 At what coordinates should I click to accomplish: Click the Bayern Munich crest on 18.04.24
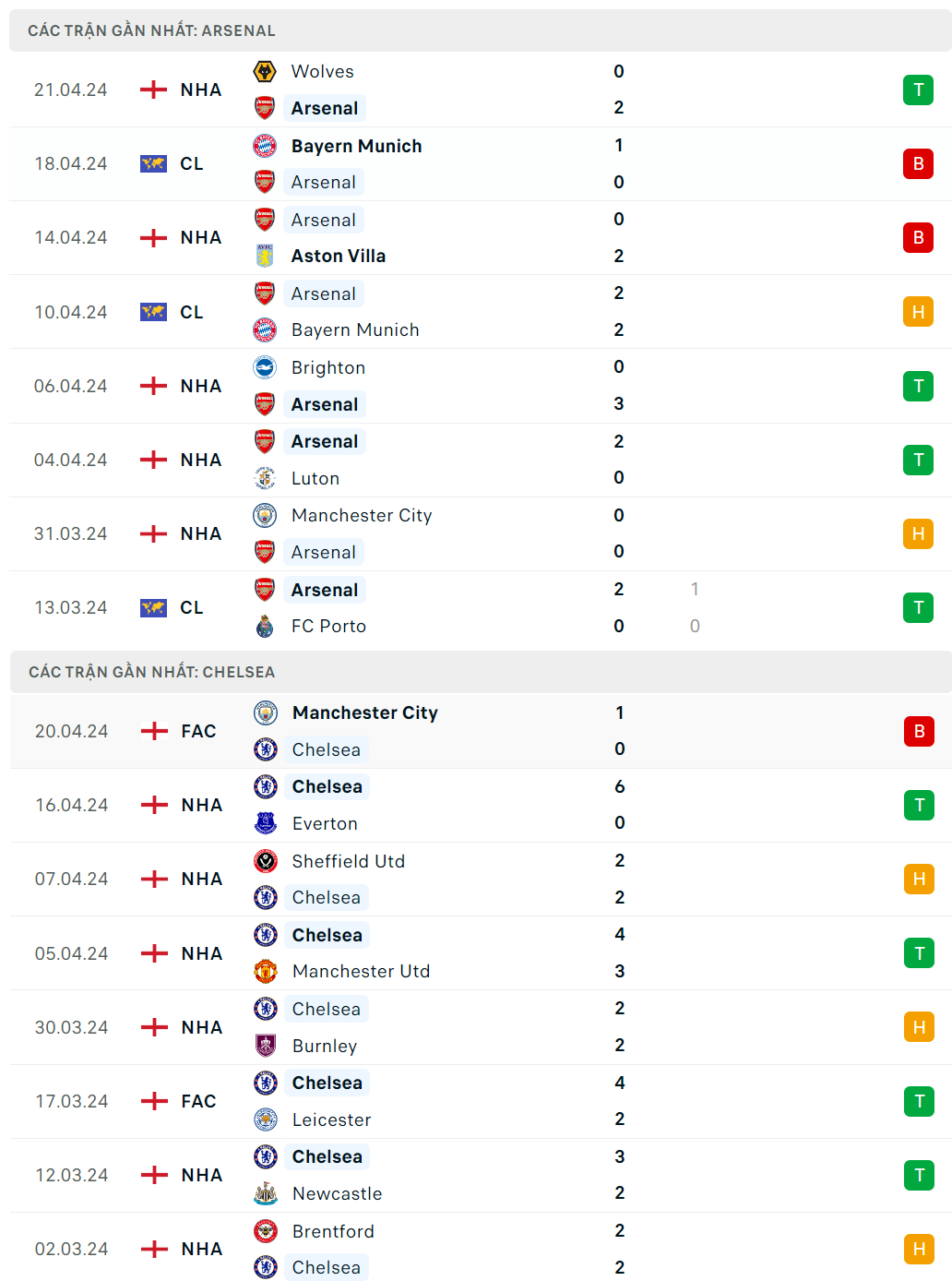265,146
